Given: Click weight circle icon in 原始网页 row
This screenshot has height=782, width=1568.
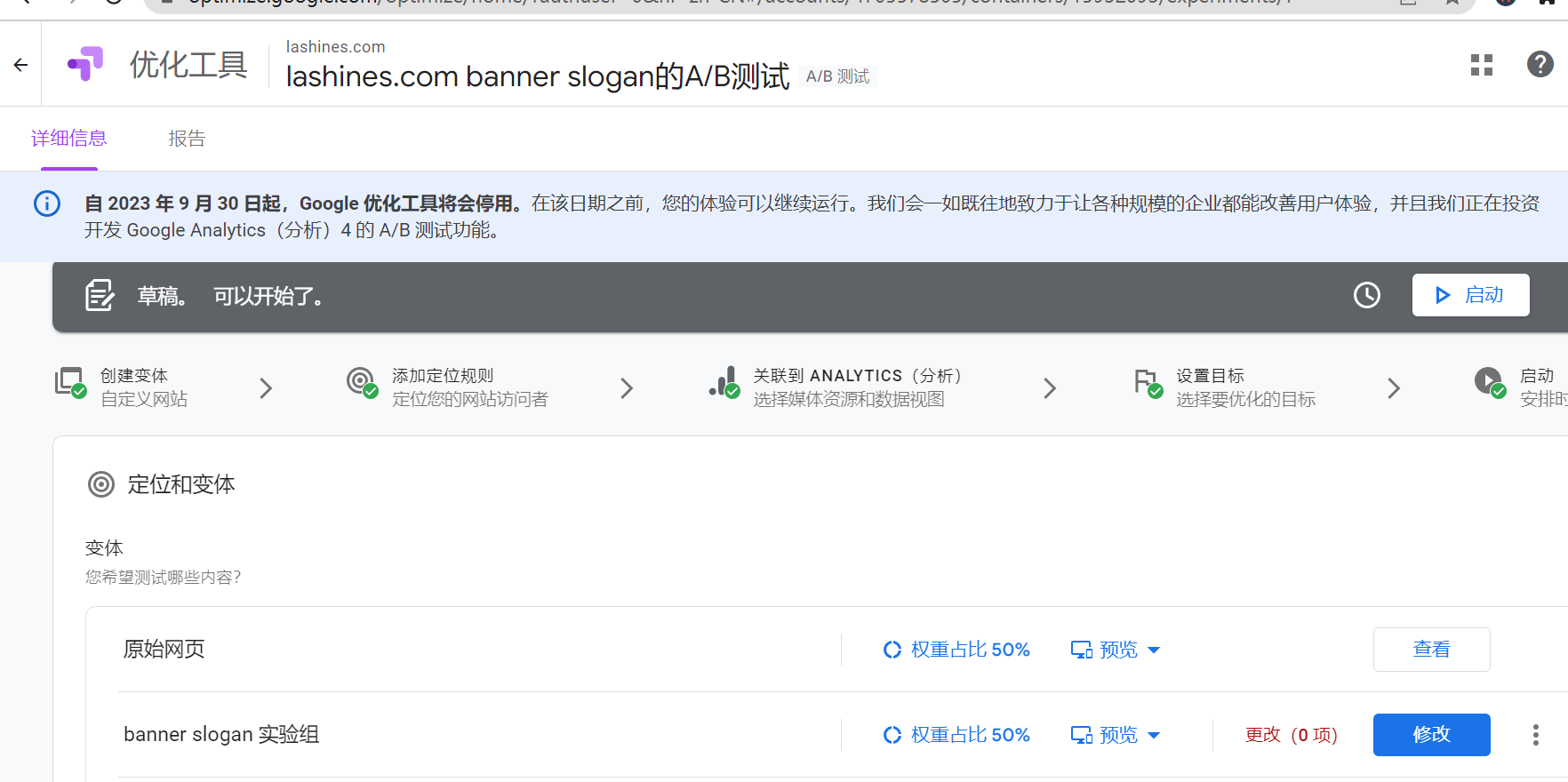Looking at the screenshot, I should coord(892,650).
